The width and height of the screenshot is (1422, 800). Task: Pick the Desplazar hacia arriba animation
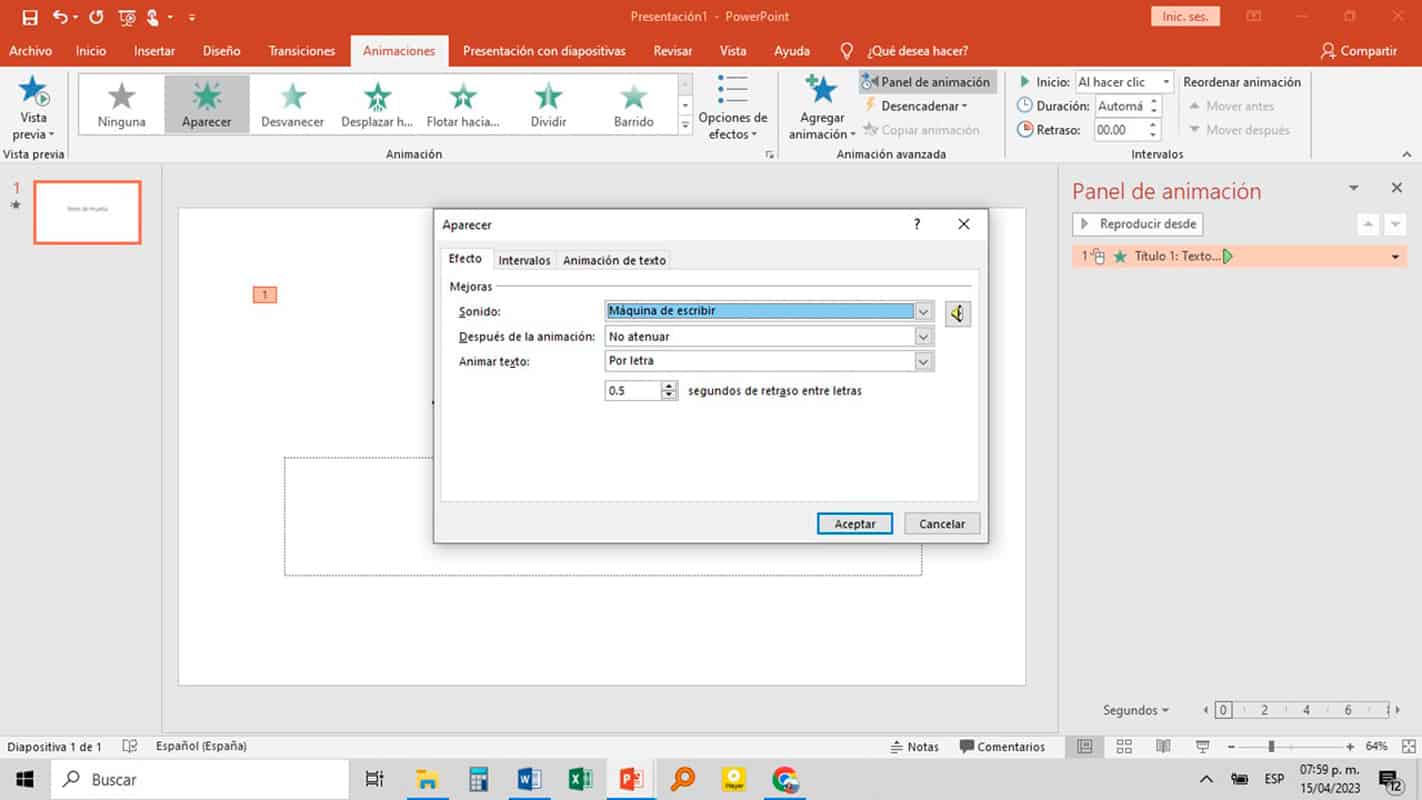click(x=377, y=104)
